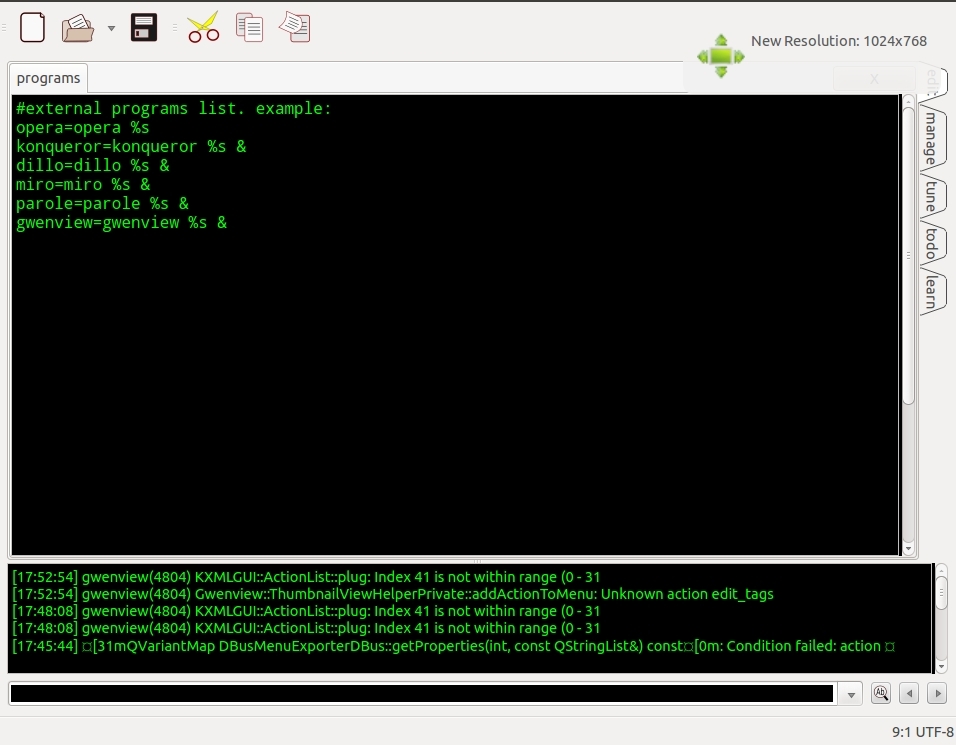Place cursor on "miro=miro %s &" line
This screenshot has height=745, width=956.
coord(83,185)
